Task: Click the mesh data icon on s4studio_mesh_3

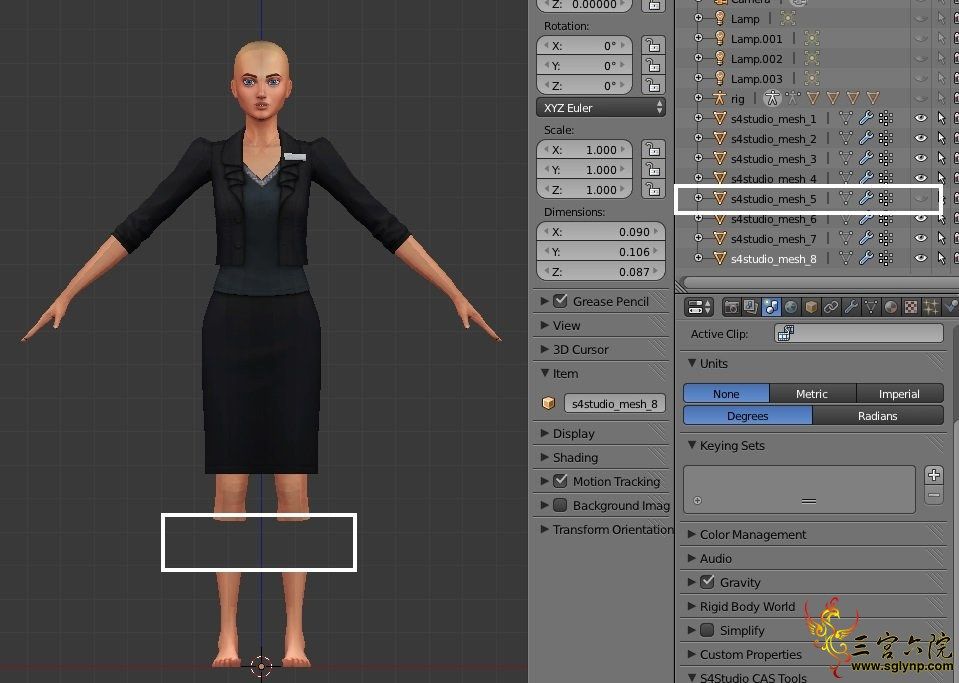Action: [x=845, y=158]
